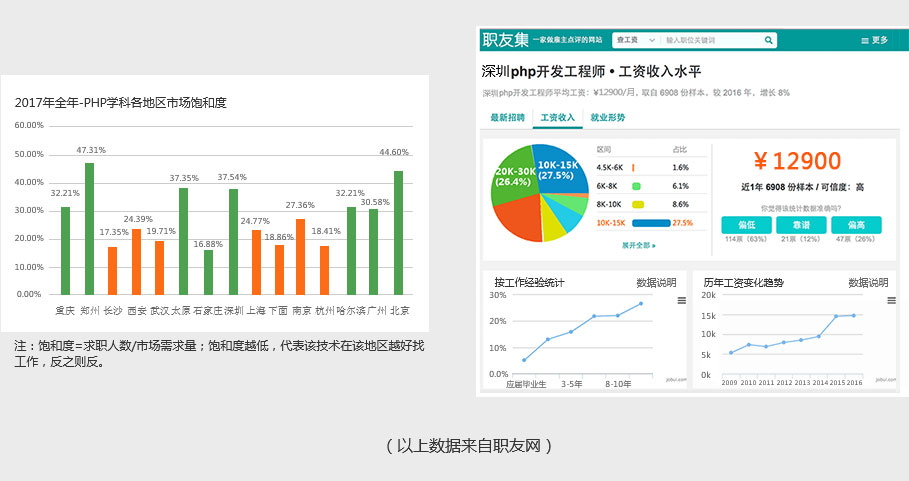
Task: Click the 职友集 site logo
Action: (x=506, y=39)
